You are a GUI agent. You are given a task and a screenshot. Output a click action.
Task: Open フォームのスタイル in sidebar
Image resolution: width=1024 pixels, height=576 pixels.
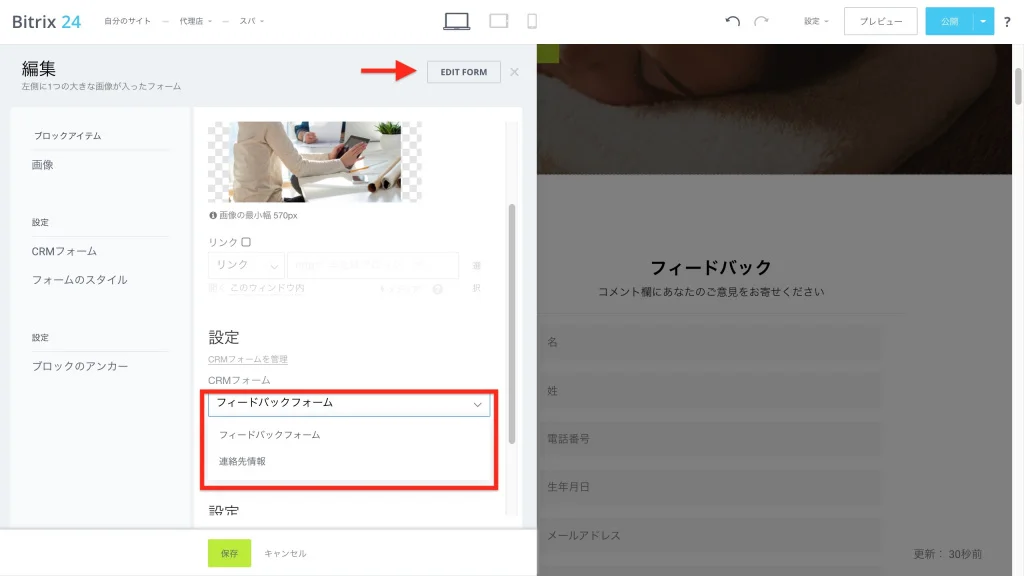(x=80, y=280)
